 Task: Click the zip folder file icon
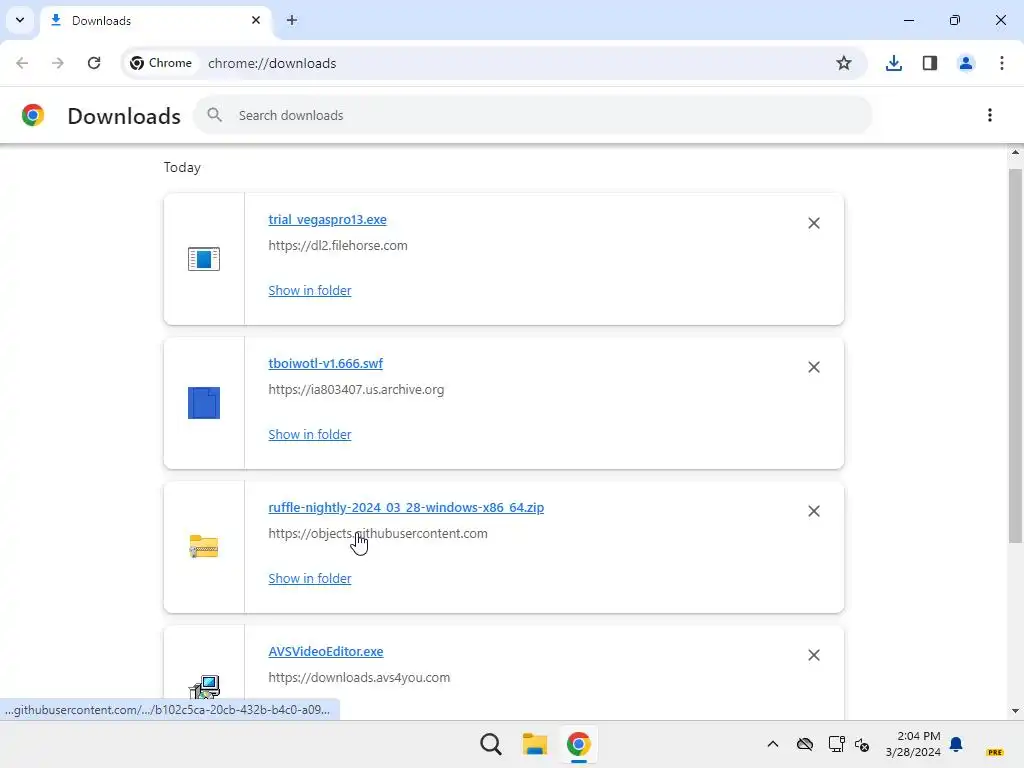click(204, 547)
